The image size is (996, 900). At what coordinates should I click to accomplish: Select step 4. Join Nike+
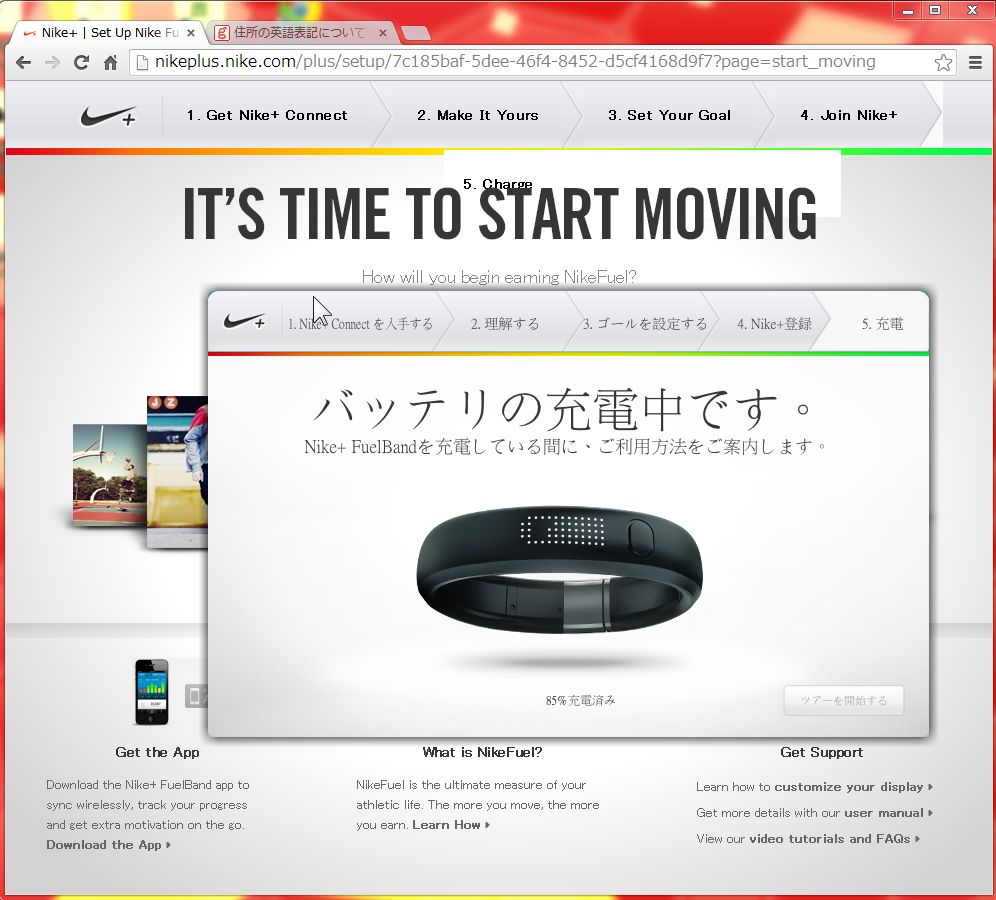(849, 116)
